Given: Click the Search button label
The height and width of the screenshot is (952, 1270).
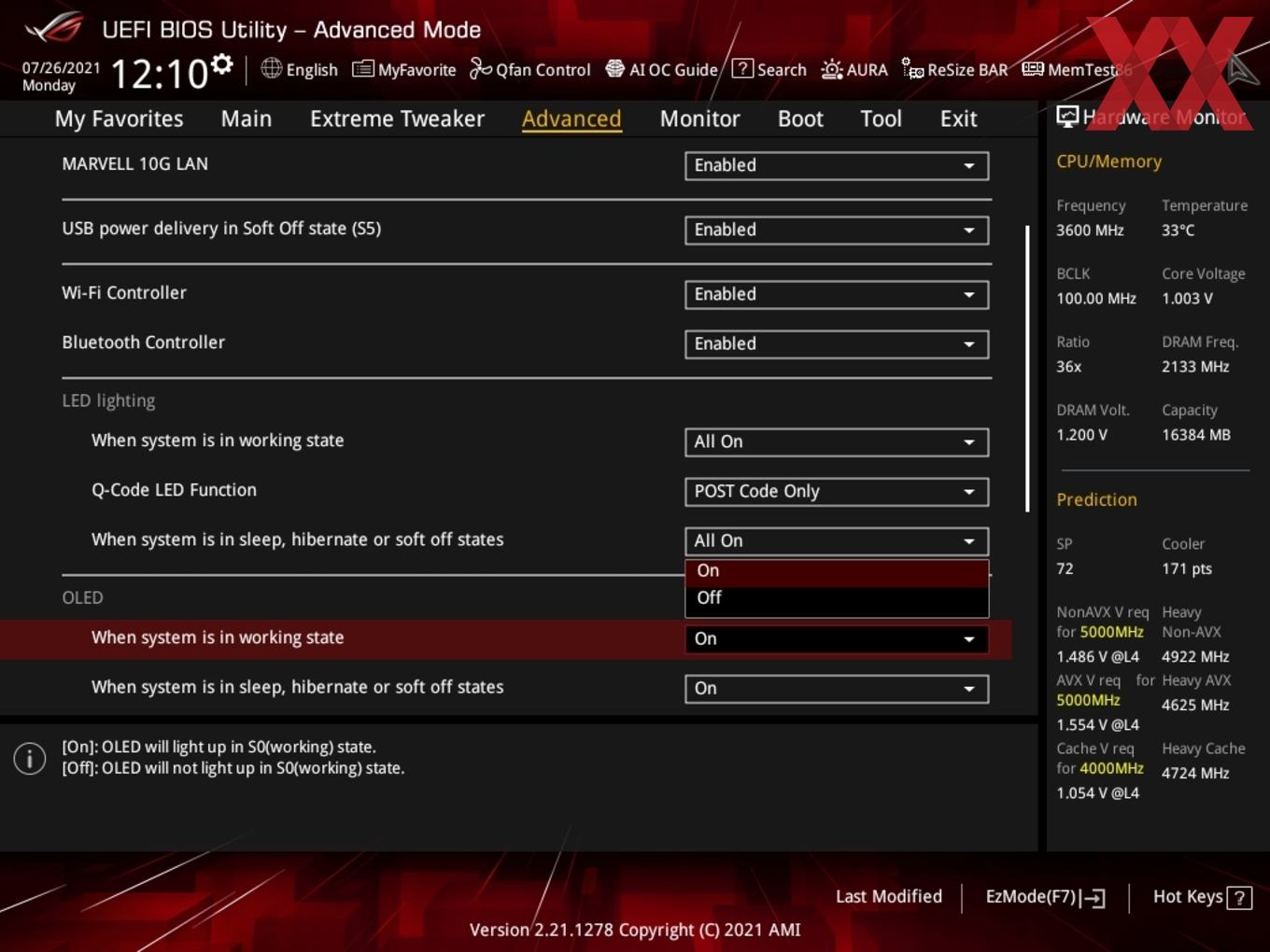Looking at the screenshot, I should click(x=782, y=70).
